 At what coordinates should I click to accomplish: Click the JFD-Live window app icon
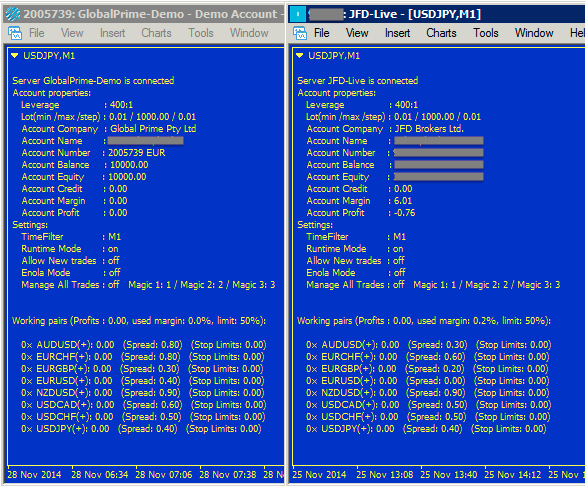[x=298, y=14]
